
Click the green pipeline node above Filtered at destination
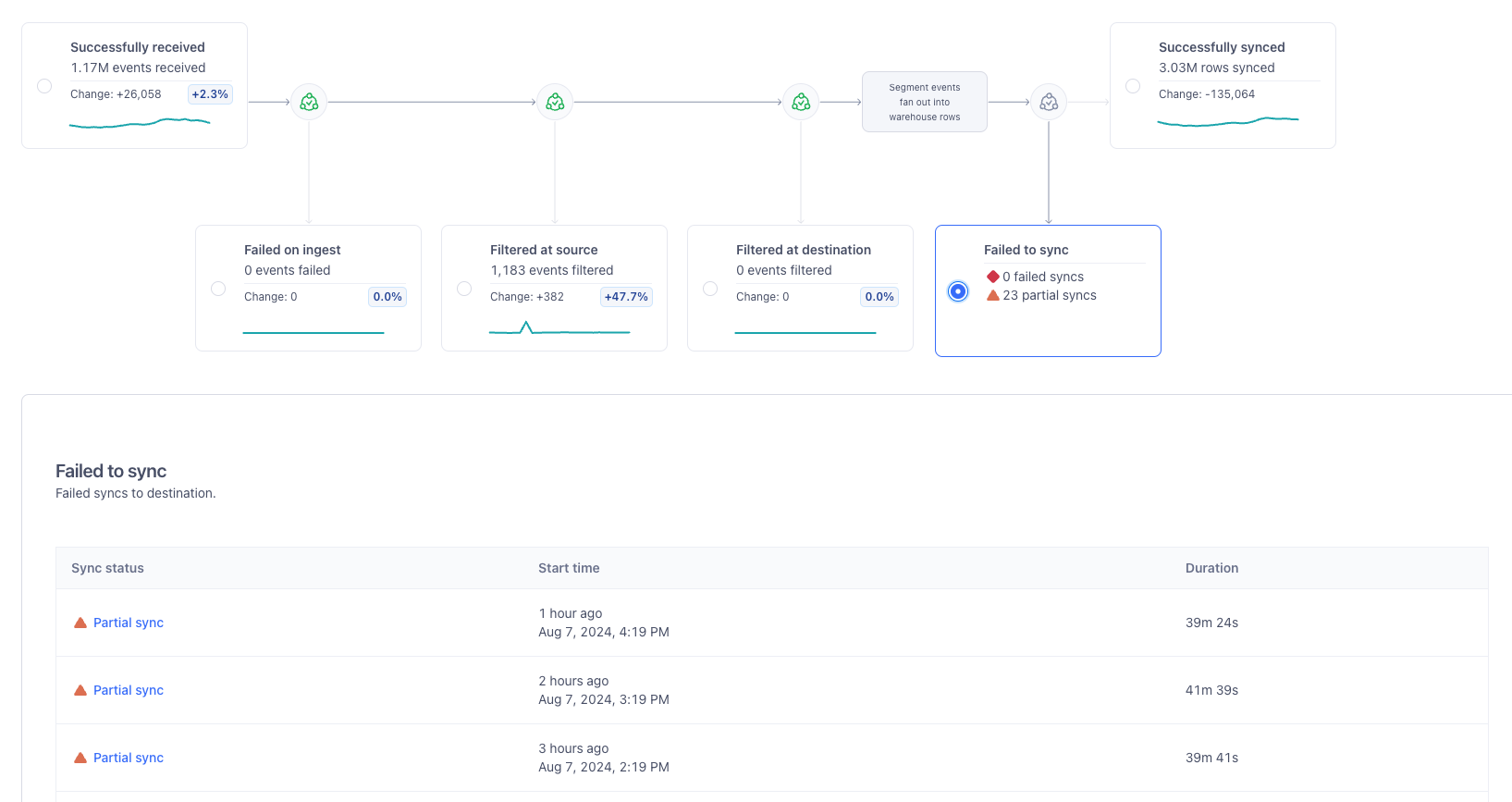(x=801, y=102)
